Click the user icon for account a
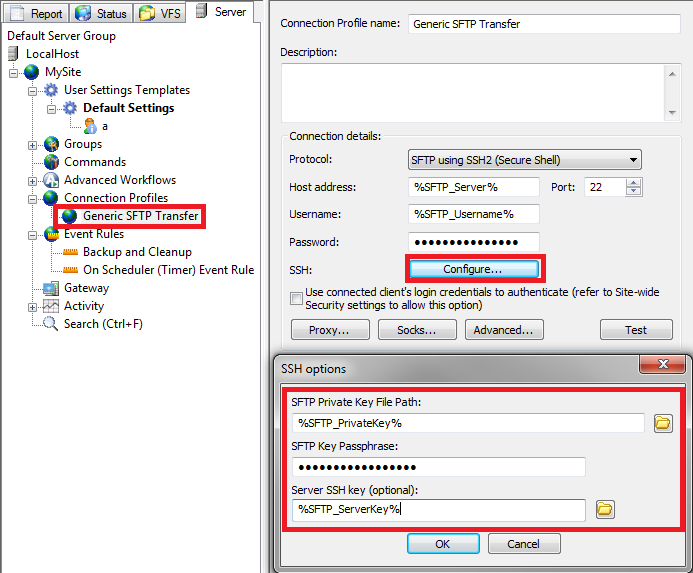 point(90,126)
